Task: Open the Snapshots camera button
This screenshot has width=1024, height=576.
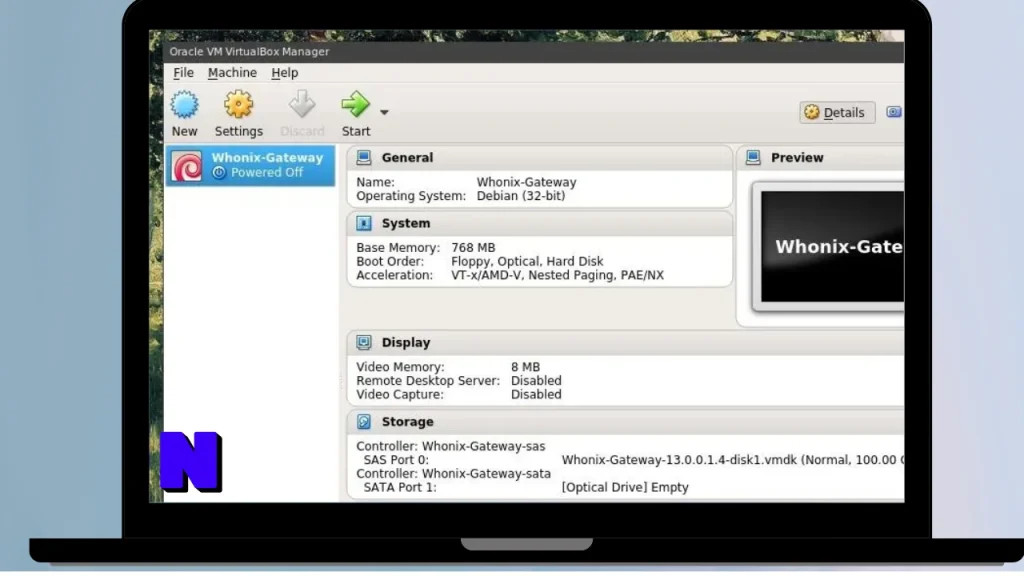Action: tap(894, 112)
